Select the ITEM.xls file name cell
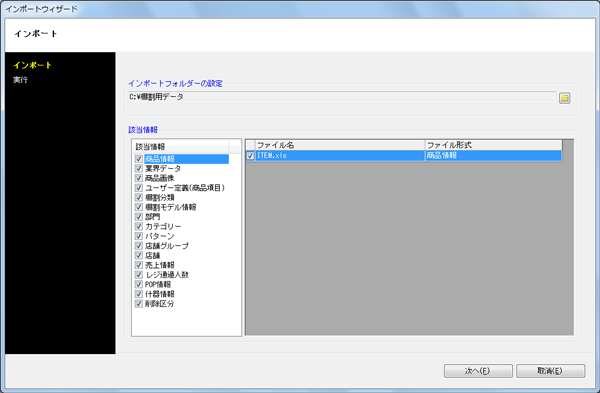Screen dimensions: 600x393 [x=340, y=156]
